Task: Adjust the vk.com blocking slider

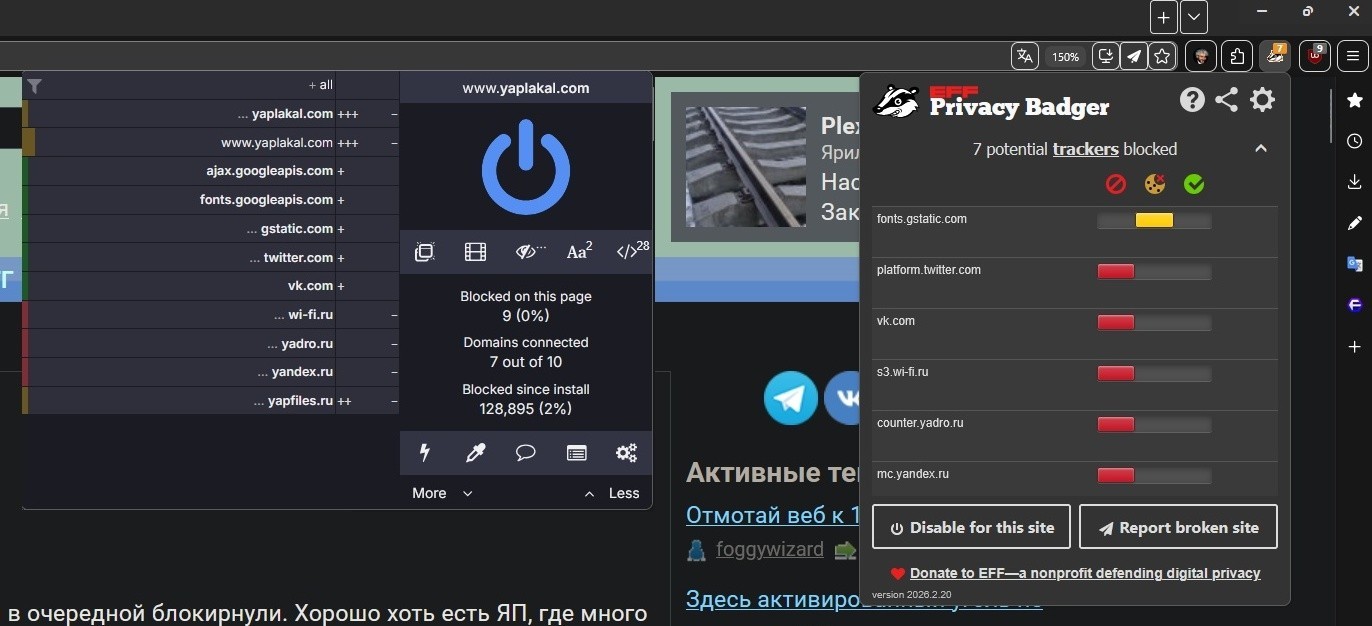Action: pyautogui.click(x=1154, y=322)
